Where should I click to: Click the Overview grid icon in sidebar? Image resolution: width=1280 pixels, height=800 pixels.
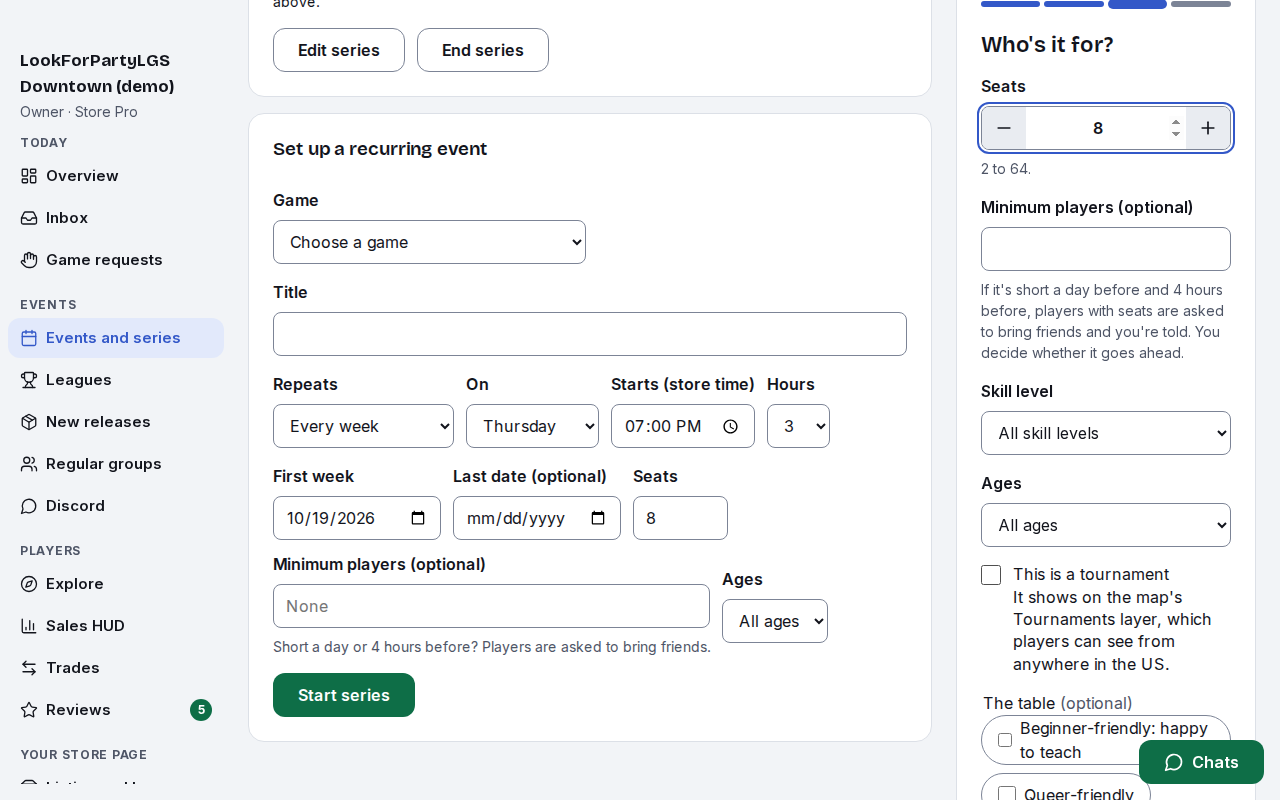[29, 176]
